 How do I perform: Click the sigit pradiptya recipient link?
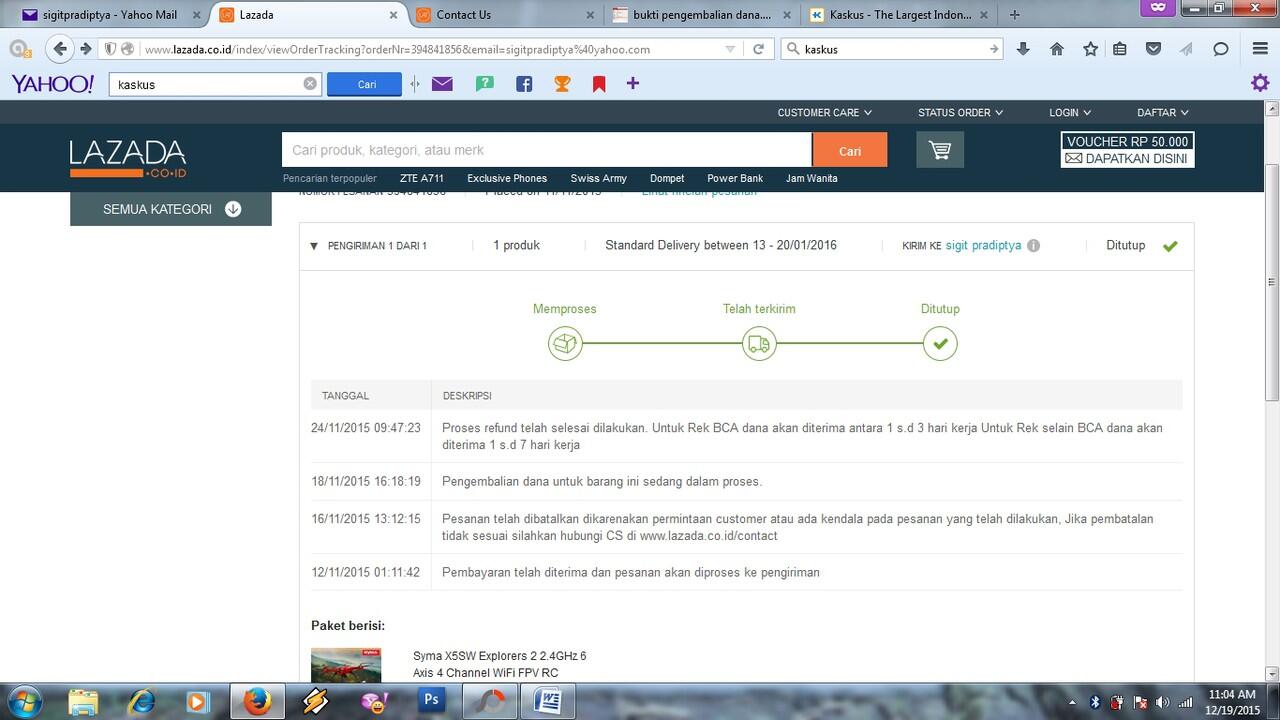(983, 245)
